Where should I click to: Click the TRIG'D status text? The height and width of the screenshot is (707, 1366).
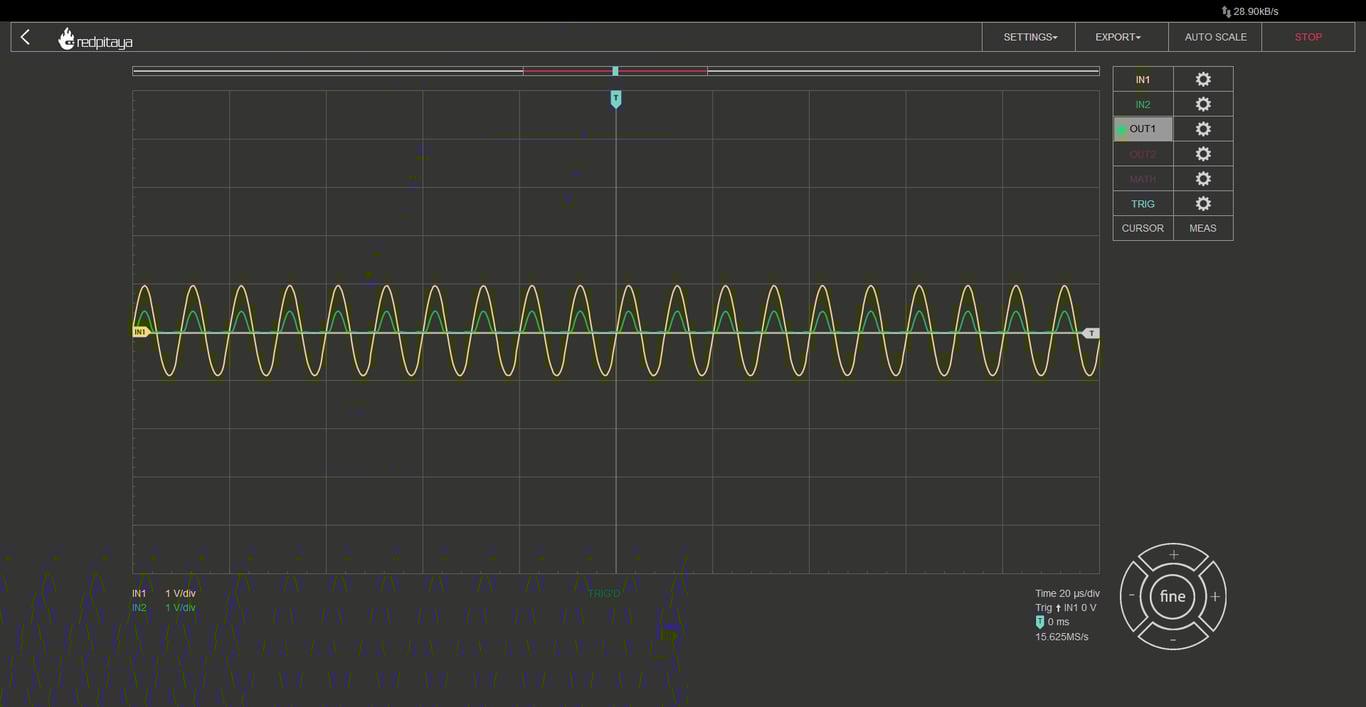[604, 594]
